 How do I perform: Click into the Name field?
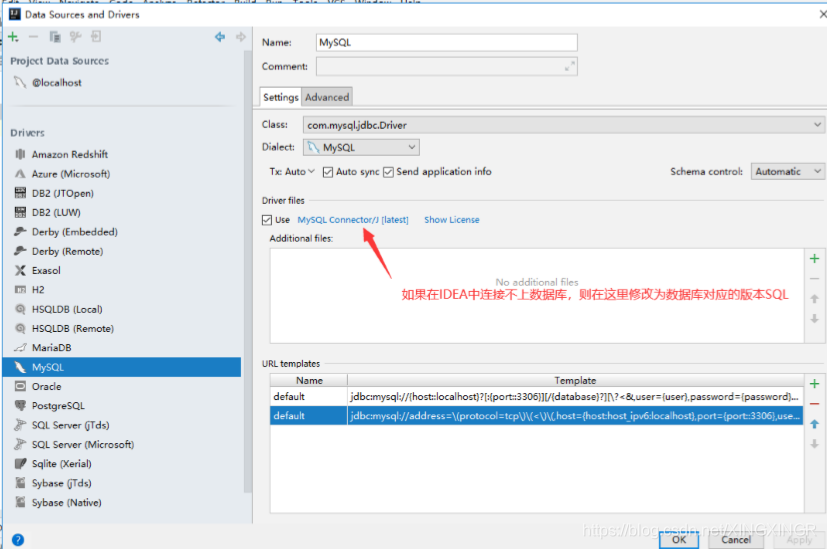[x=447, y=43]
